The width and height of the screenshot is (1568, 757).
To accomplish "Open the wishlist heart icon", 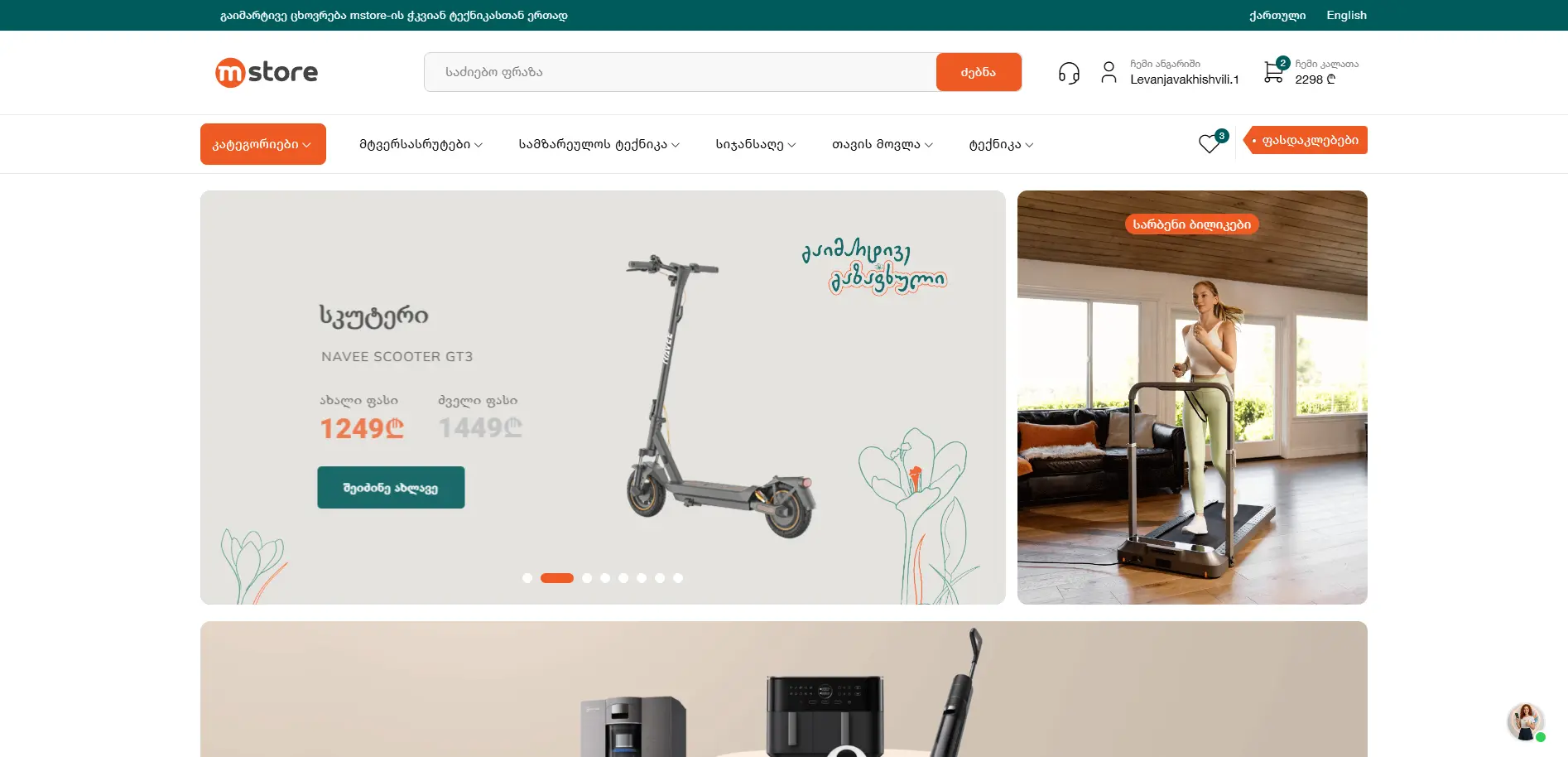I will pyautogui.click(x=1210, y=143).
